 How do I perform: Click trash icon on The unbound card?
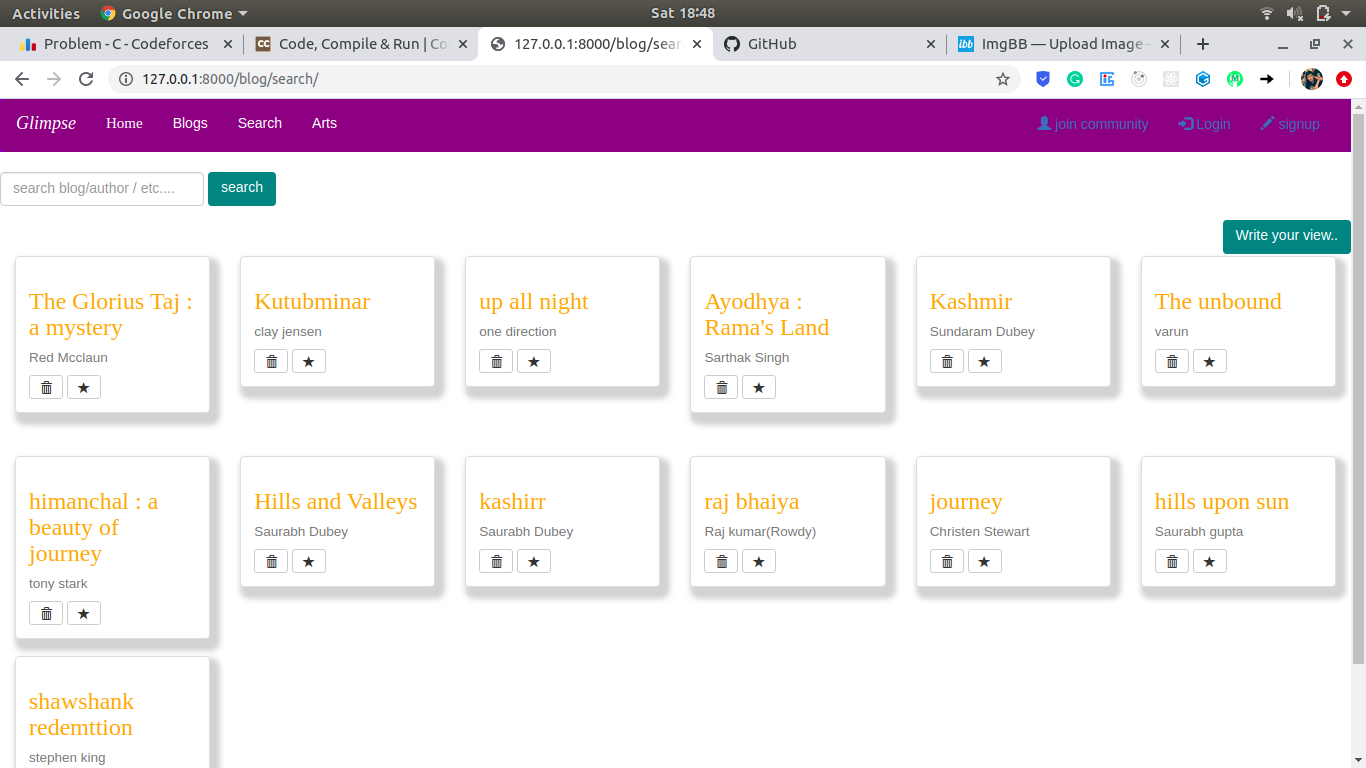click(1172, 361)
